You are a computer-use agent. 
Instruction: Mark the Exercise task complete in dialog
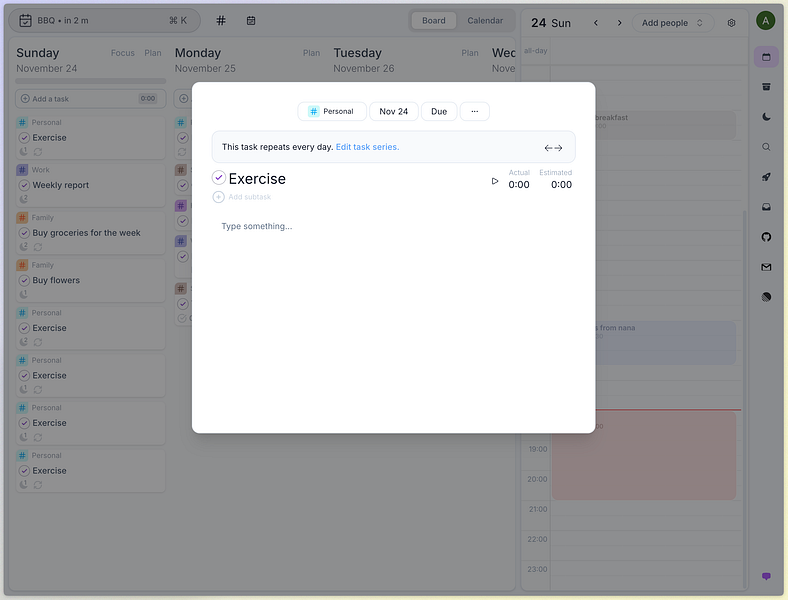click(218, 177)
